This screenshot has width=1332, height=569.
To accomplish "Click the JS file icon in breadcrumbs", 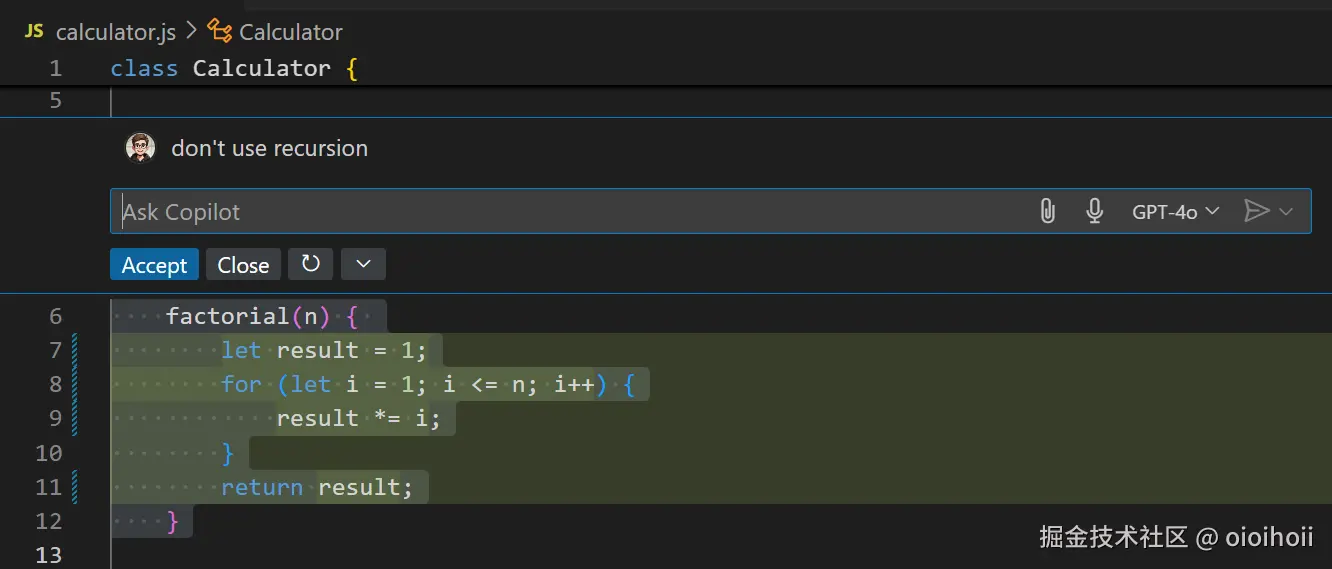I will coord(34,31).
